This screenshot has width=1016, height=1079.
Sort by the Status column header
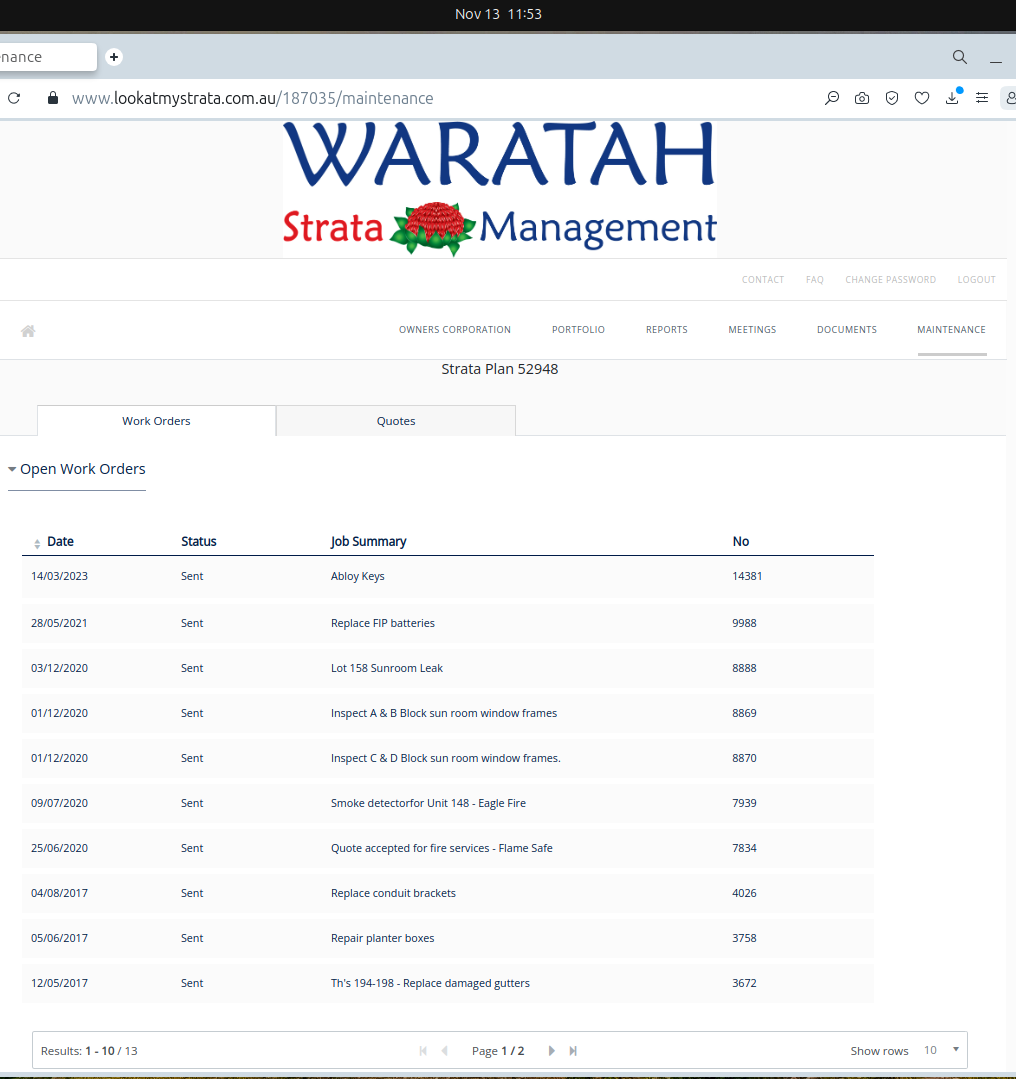(x=199, y=542)
